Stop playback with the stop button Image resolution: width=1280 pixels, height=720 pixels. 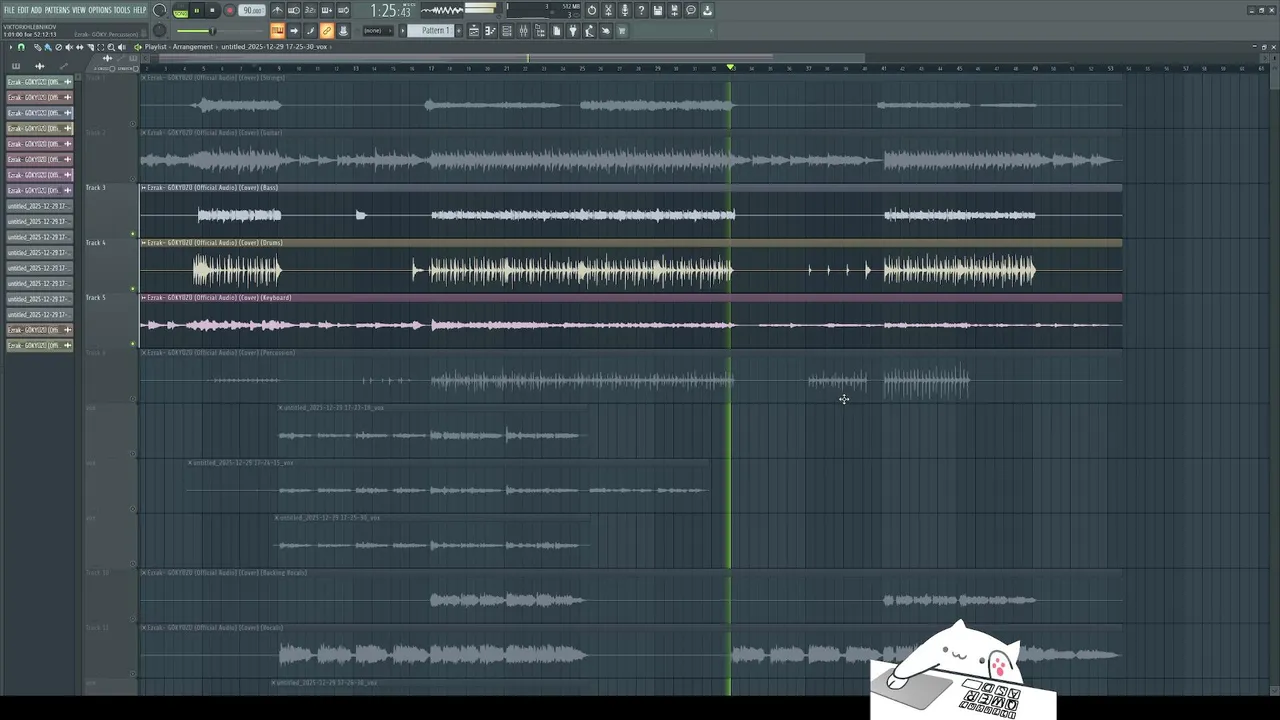(212, 11)
